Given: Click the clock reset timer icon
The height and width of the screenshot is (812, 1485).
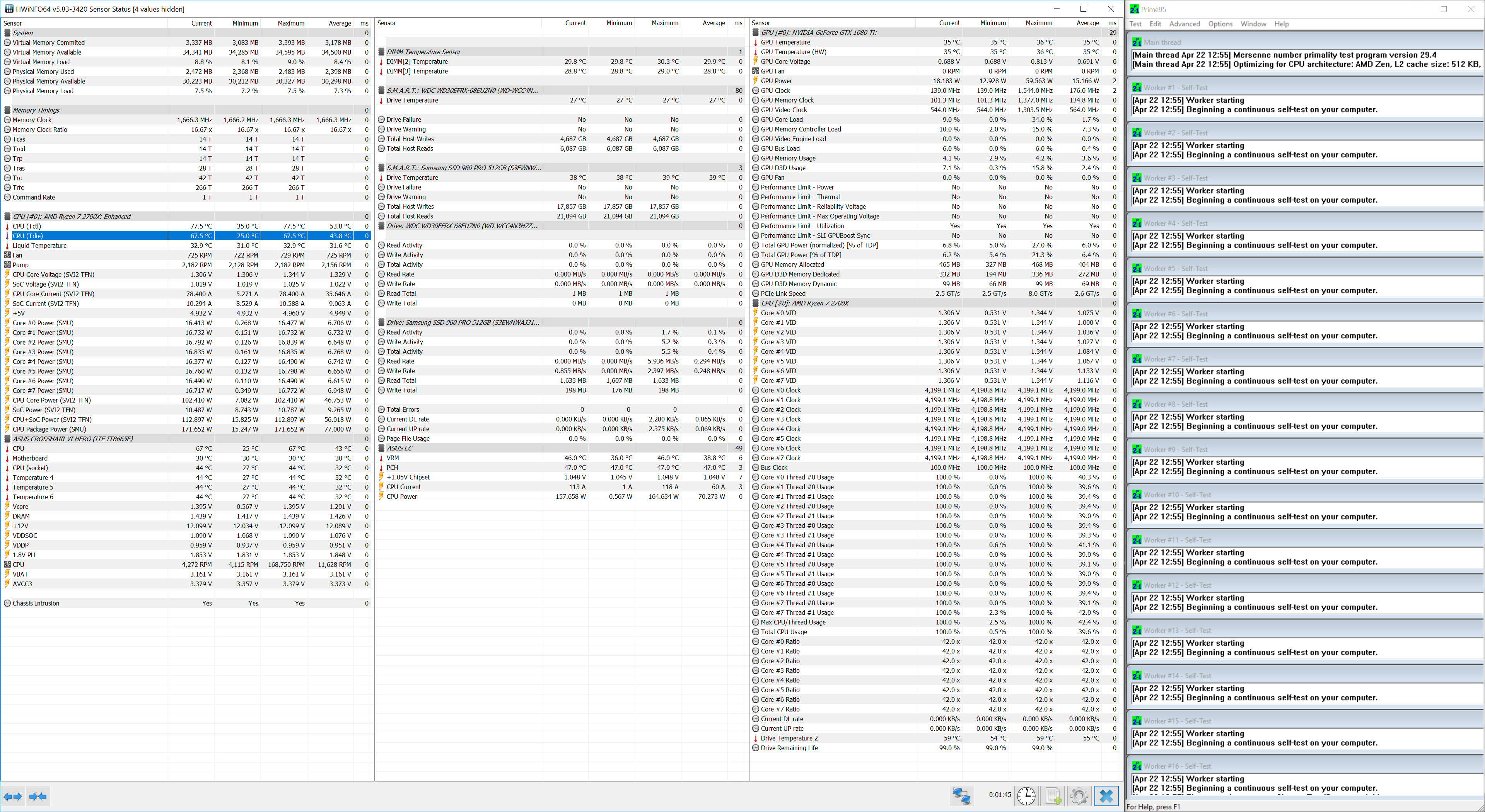Looking at the screenshot, I should tap(1026, 796).
